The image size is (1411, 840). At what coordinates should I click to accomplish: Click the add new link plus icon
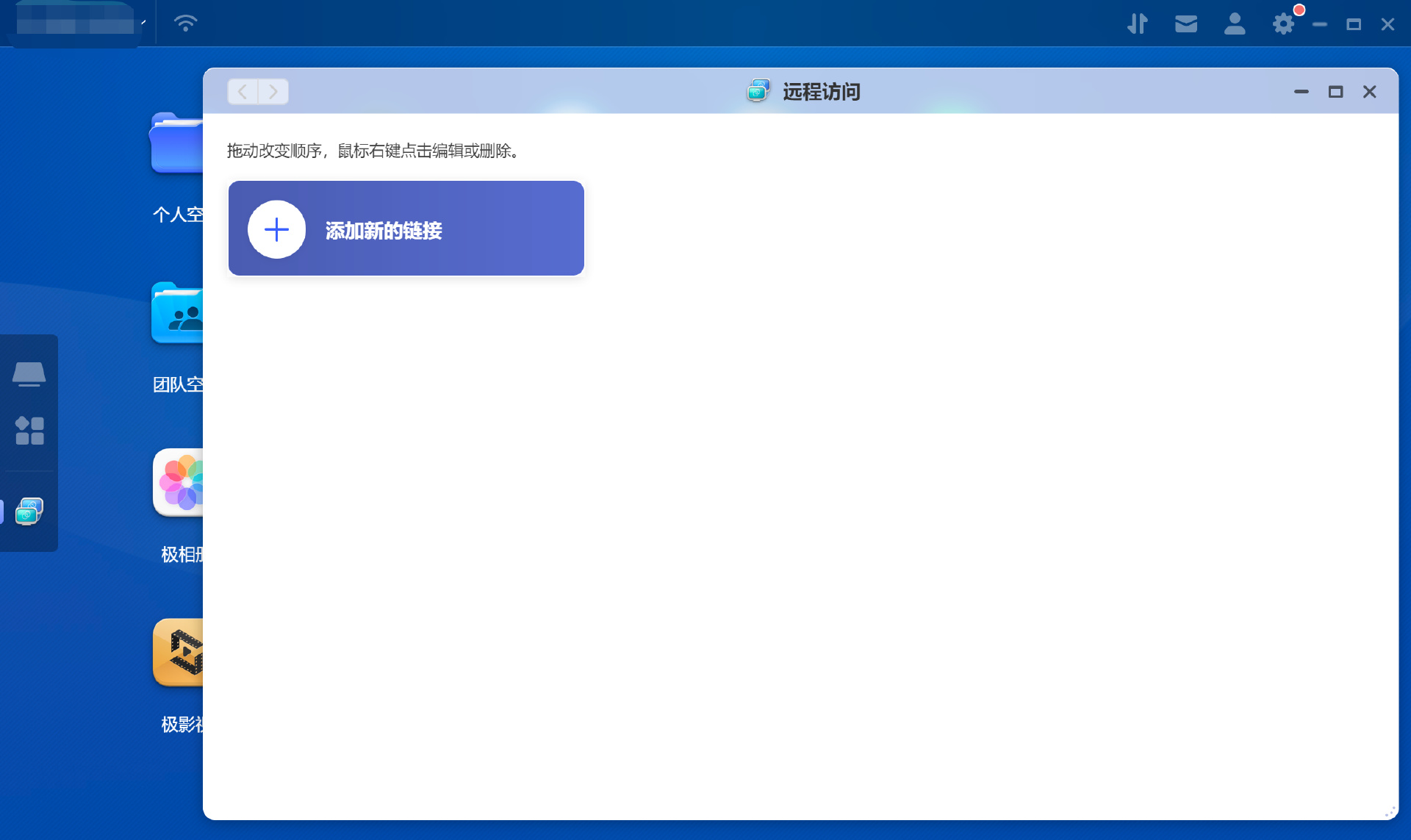pyautogui.click(x=276, y=229)
